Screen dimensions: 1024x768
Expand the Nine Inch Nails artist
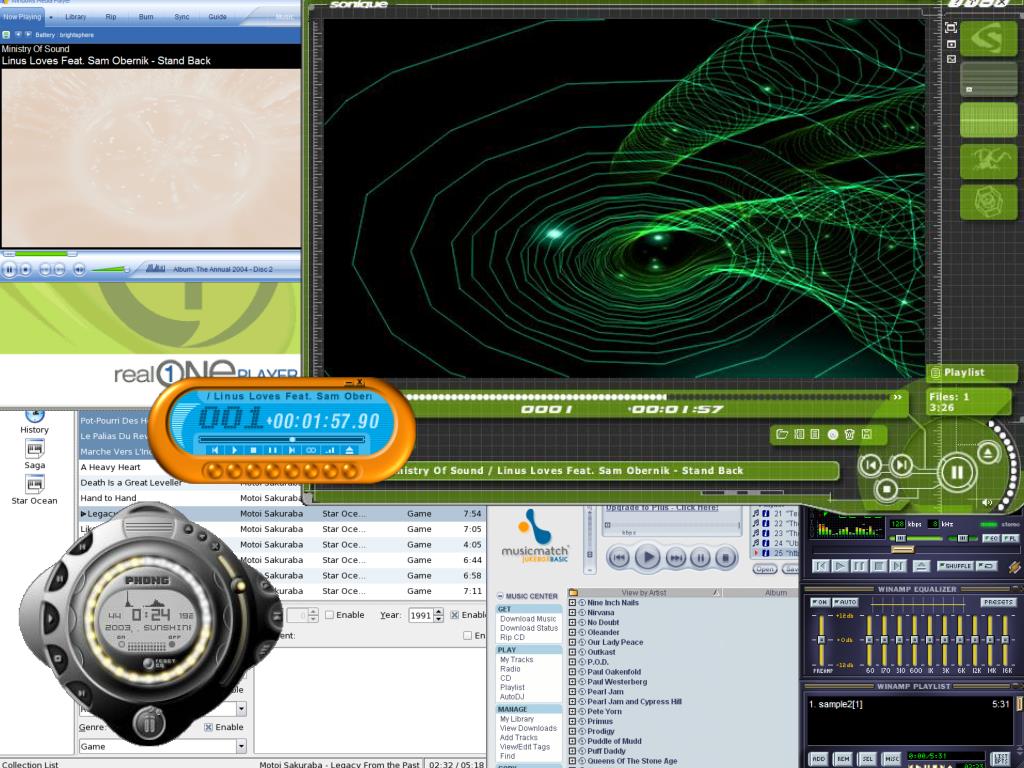[573, 603]
